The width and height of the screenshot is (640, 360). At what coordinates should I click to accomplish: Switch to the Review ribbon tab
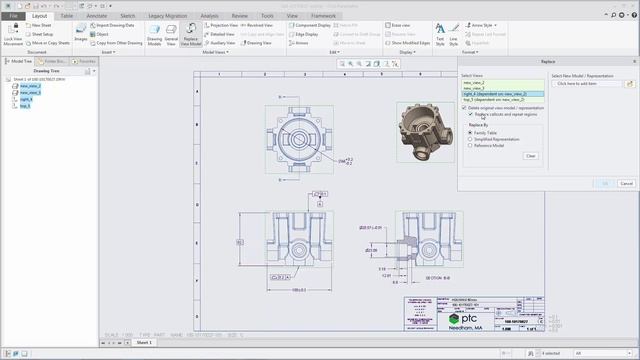coord(240,16)
